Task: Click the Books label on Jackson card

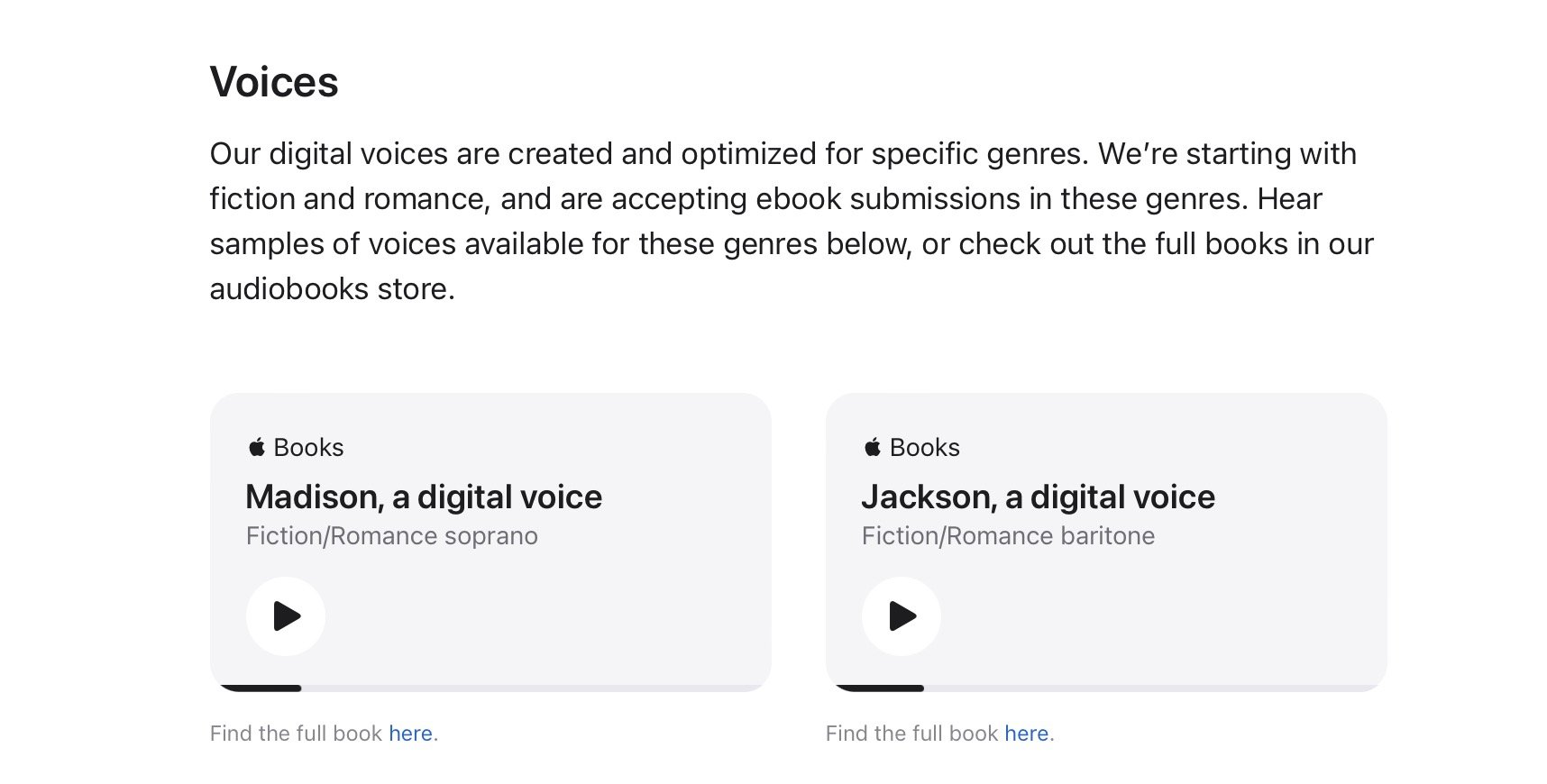Action: pos(925,448)
